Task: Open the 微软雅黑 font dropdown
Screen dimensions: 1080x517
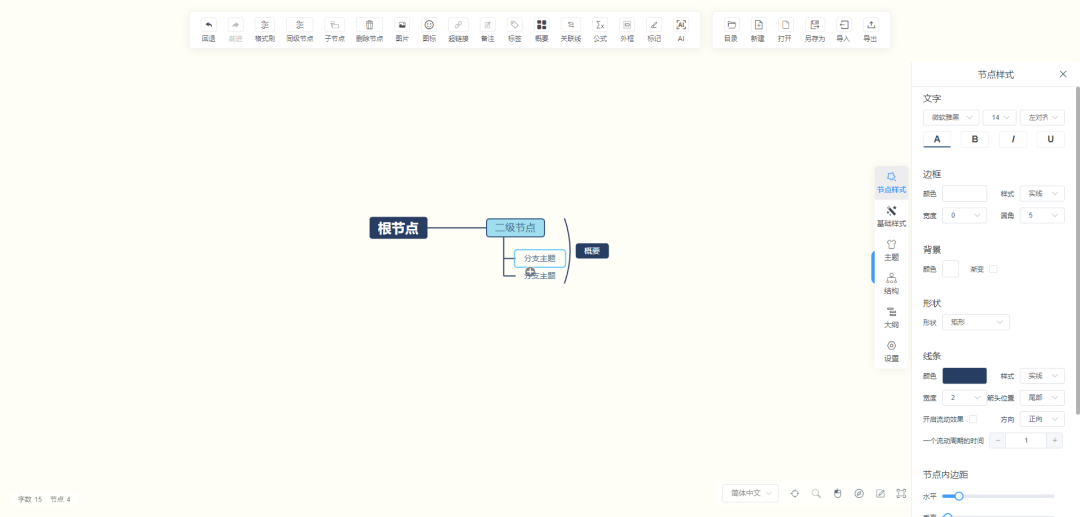Action: pyautogui.click(x=951, y=118)
